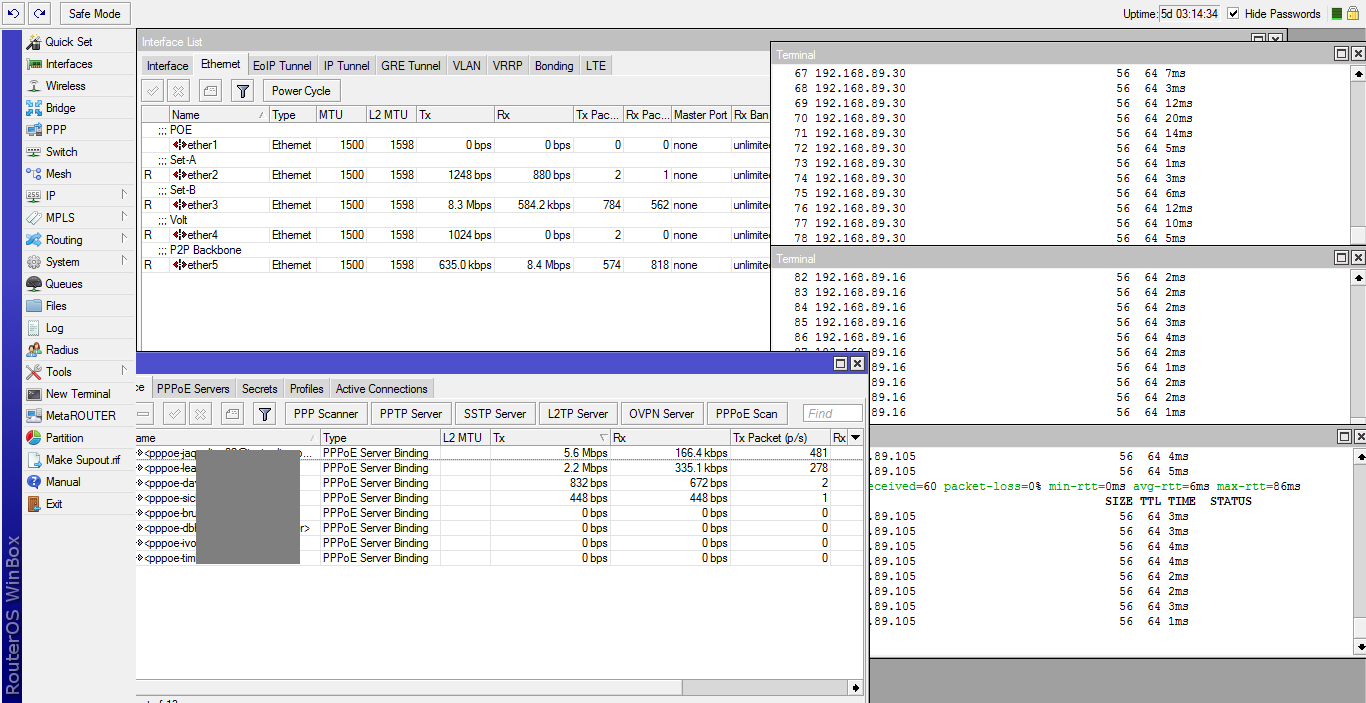Open Wireless from the sidebar
Viewport: 1366px width, 703px height.
tap(65, 86)
